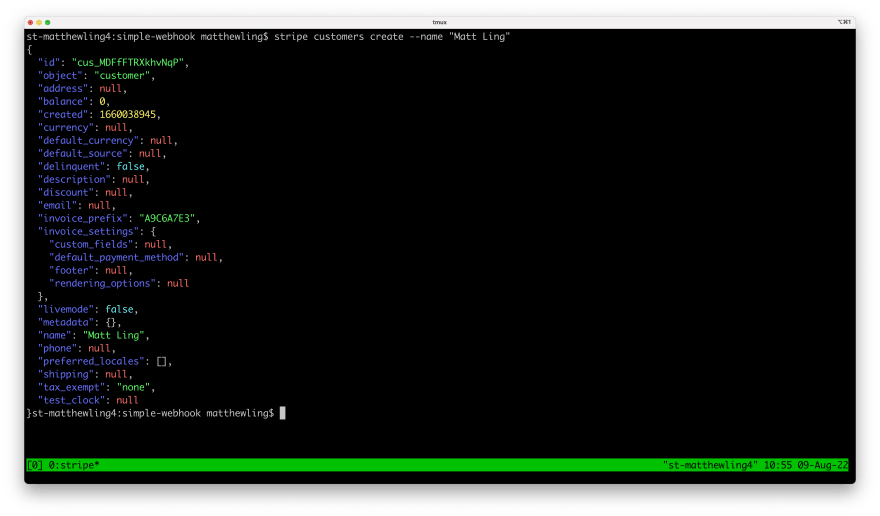The image size is (880, 516).
Task: Click the "preferred_locales" key
Action: 91,361
